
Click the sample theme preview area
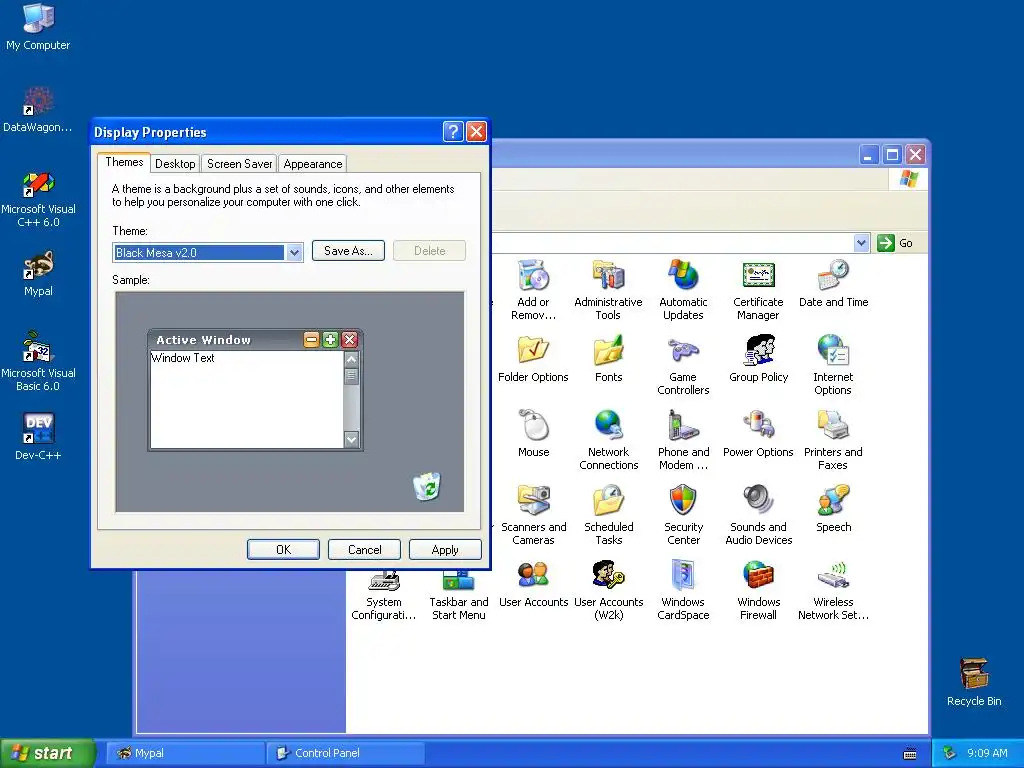tap(289, 402)
